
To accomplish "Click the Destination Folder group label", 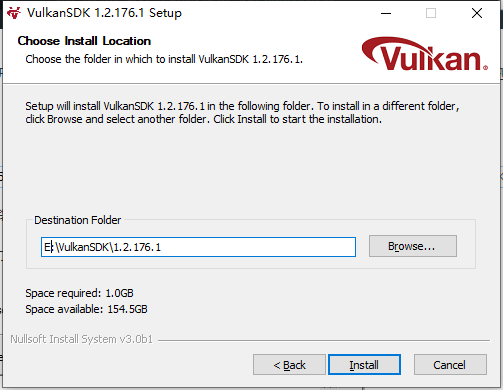I will pyautogui.click(x=78, y=220).
